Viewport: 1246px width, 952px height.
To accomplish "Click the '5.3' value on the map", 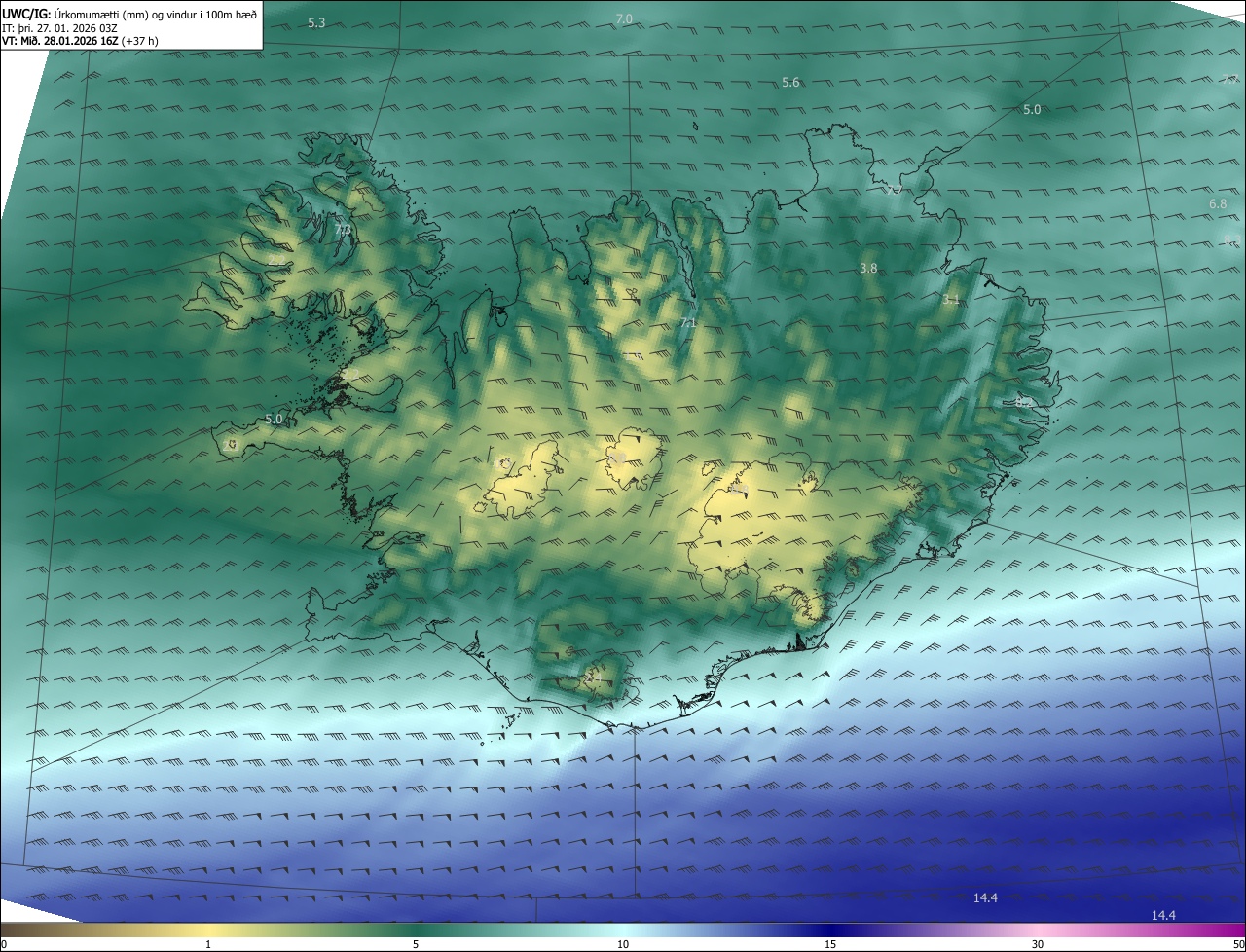I will (316, 22).
